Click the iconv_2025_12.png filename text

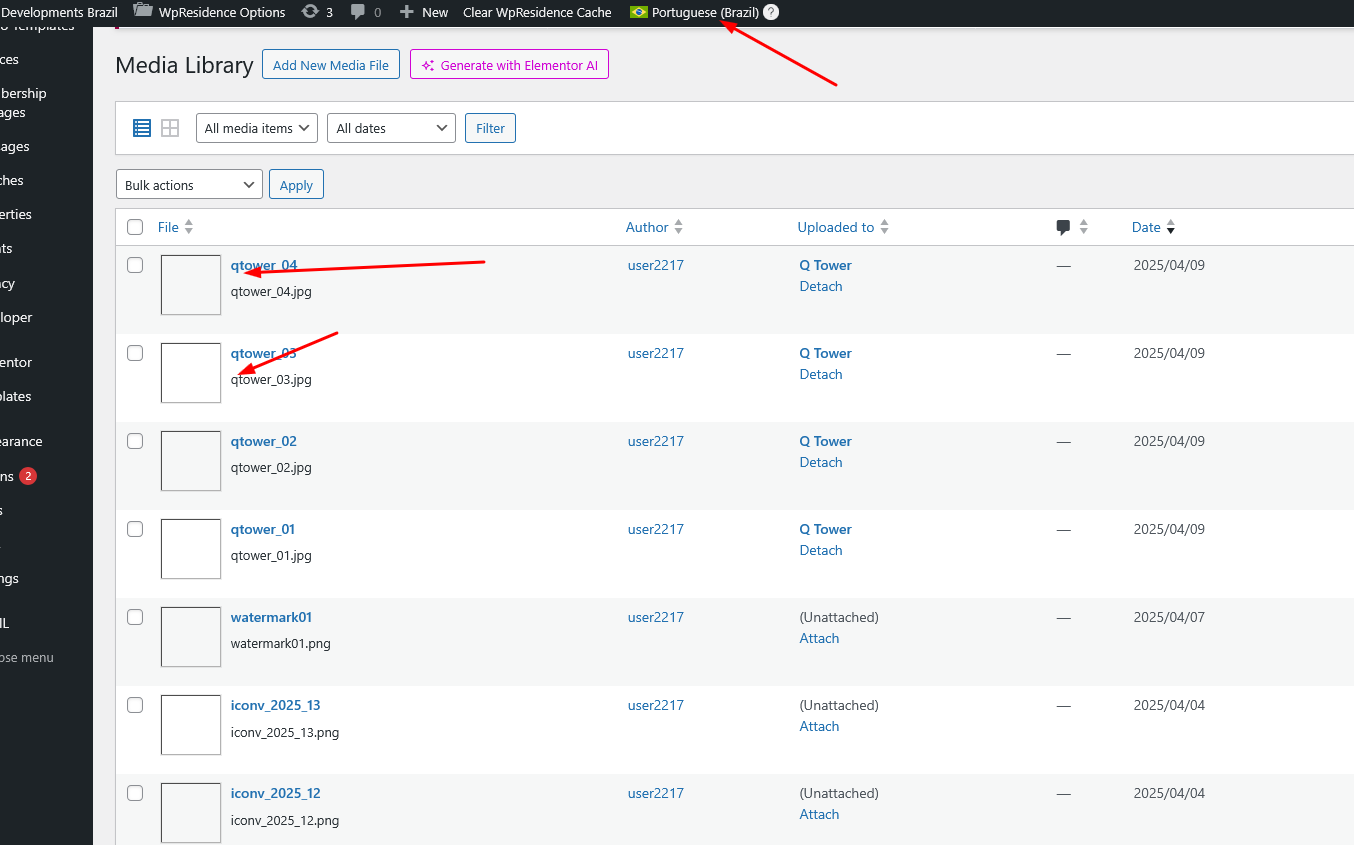point(285,820)
